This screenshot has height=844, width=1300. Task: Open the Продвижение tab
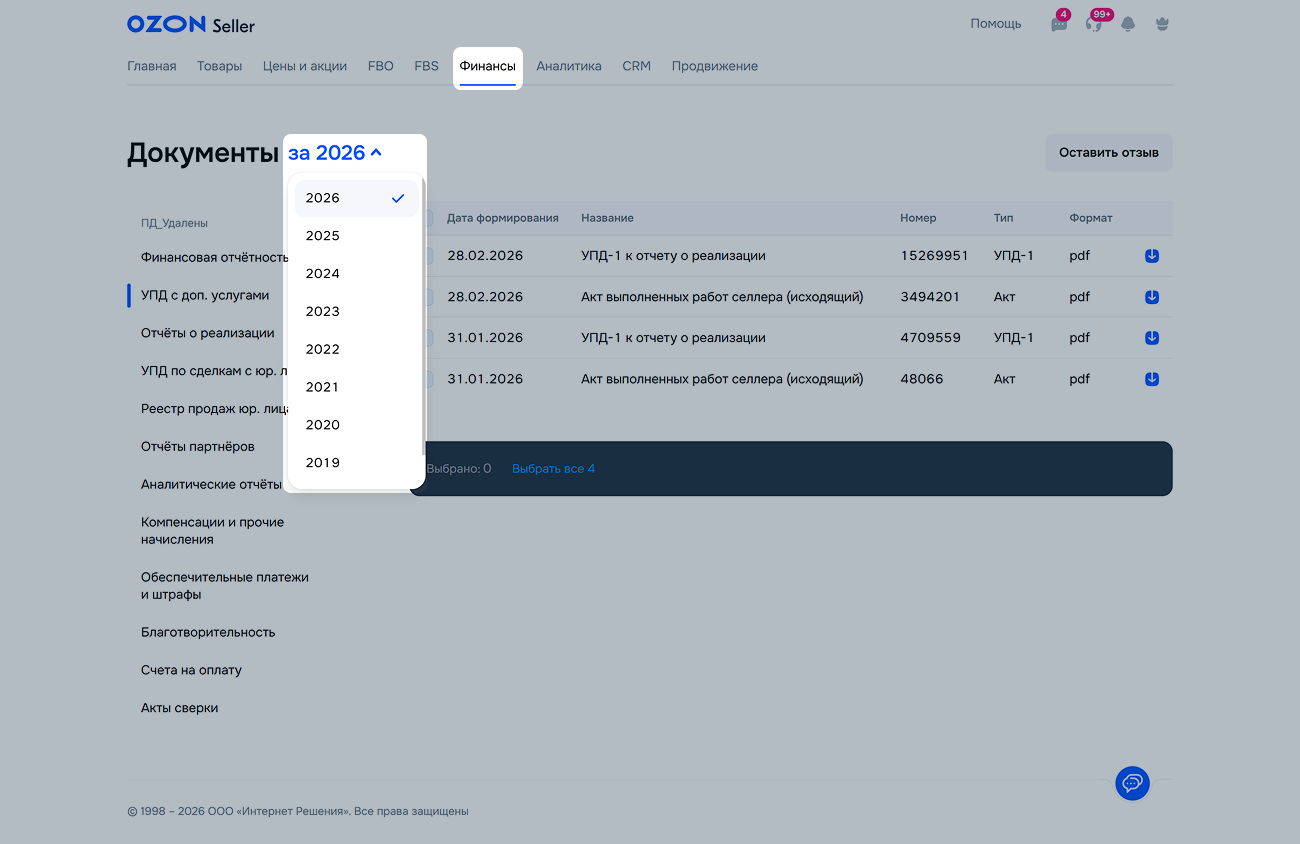tap(714, 66)
